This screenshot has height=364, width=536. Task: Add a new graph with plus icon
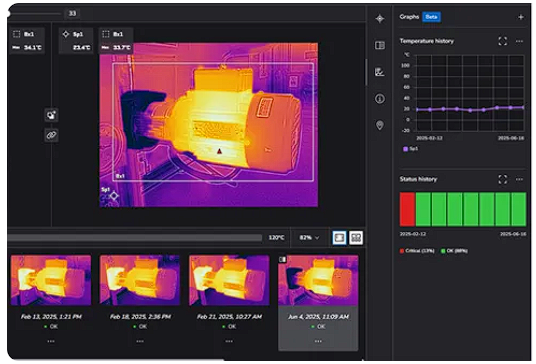point(521,17)
